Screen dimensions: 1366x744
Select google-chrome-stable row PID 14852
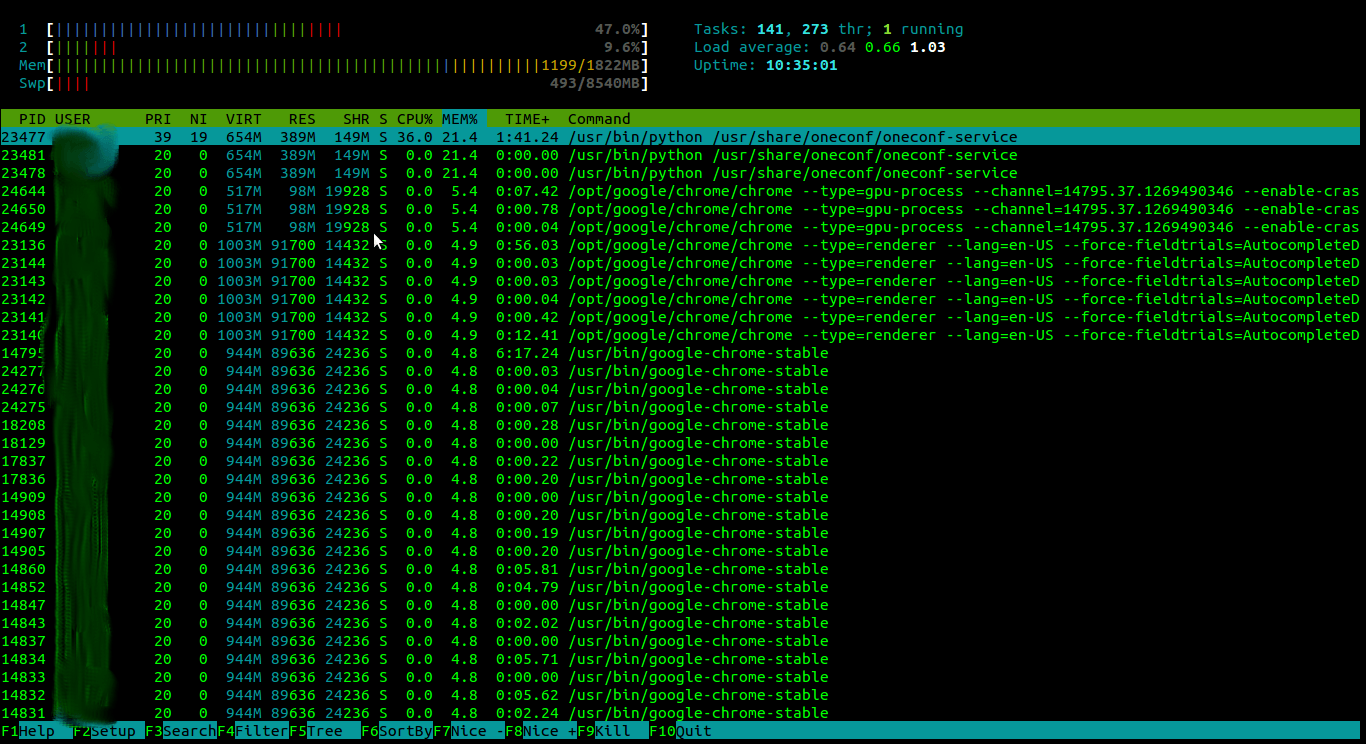tap(680, 587)
